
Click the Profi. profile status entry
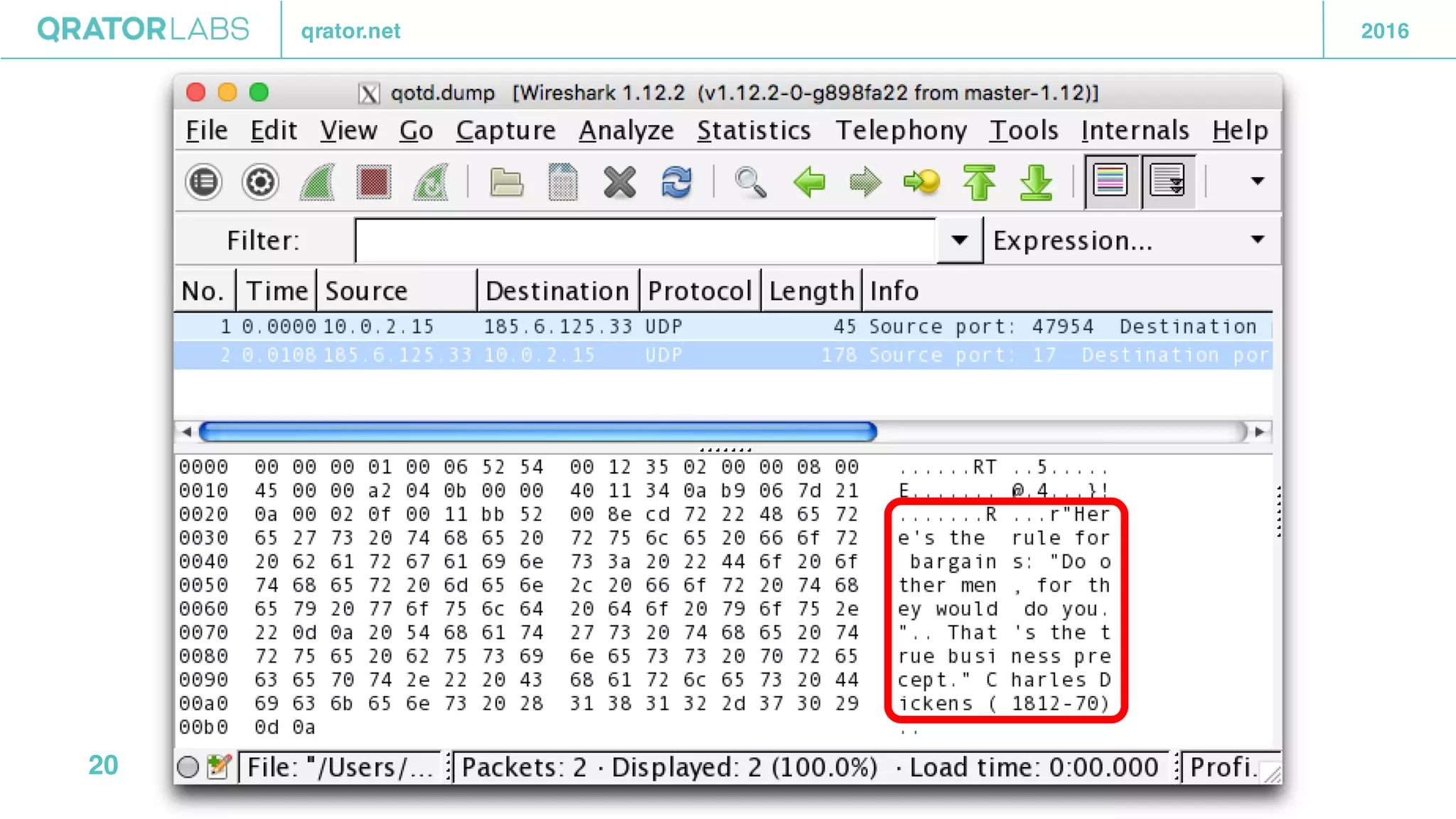click(1223, 768)
